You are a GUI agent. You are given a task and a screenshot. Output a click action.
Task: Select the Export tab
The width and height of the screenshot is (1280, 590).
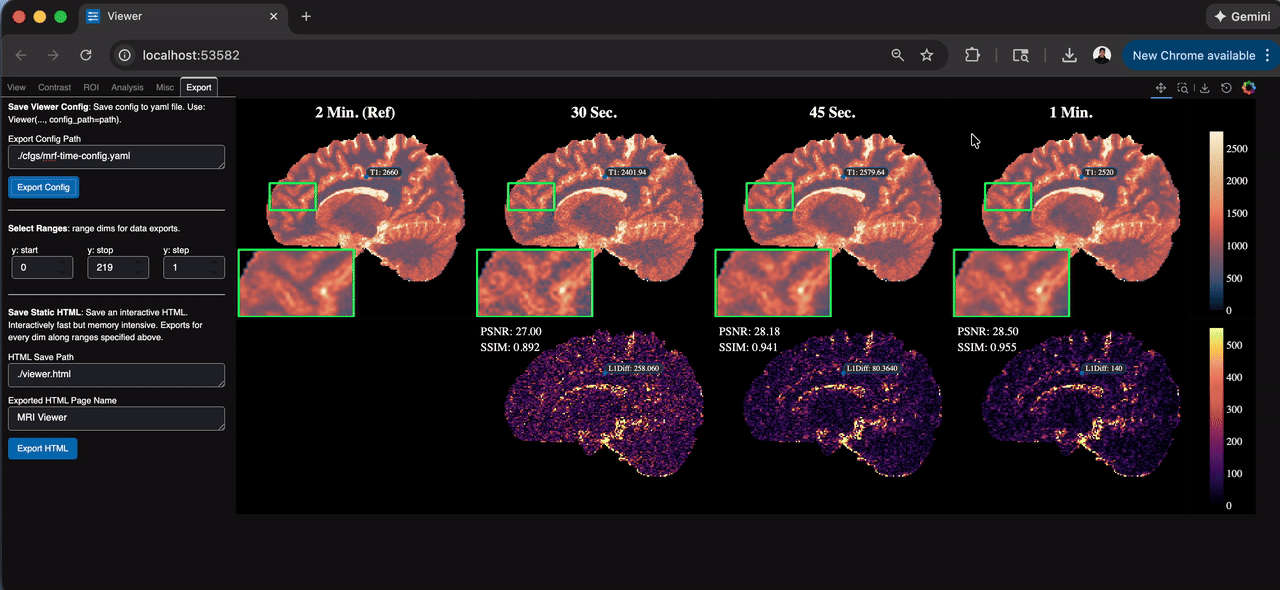[x=198, y=88]
